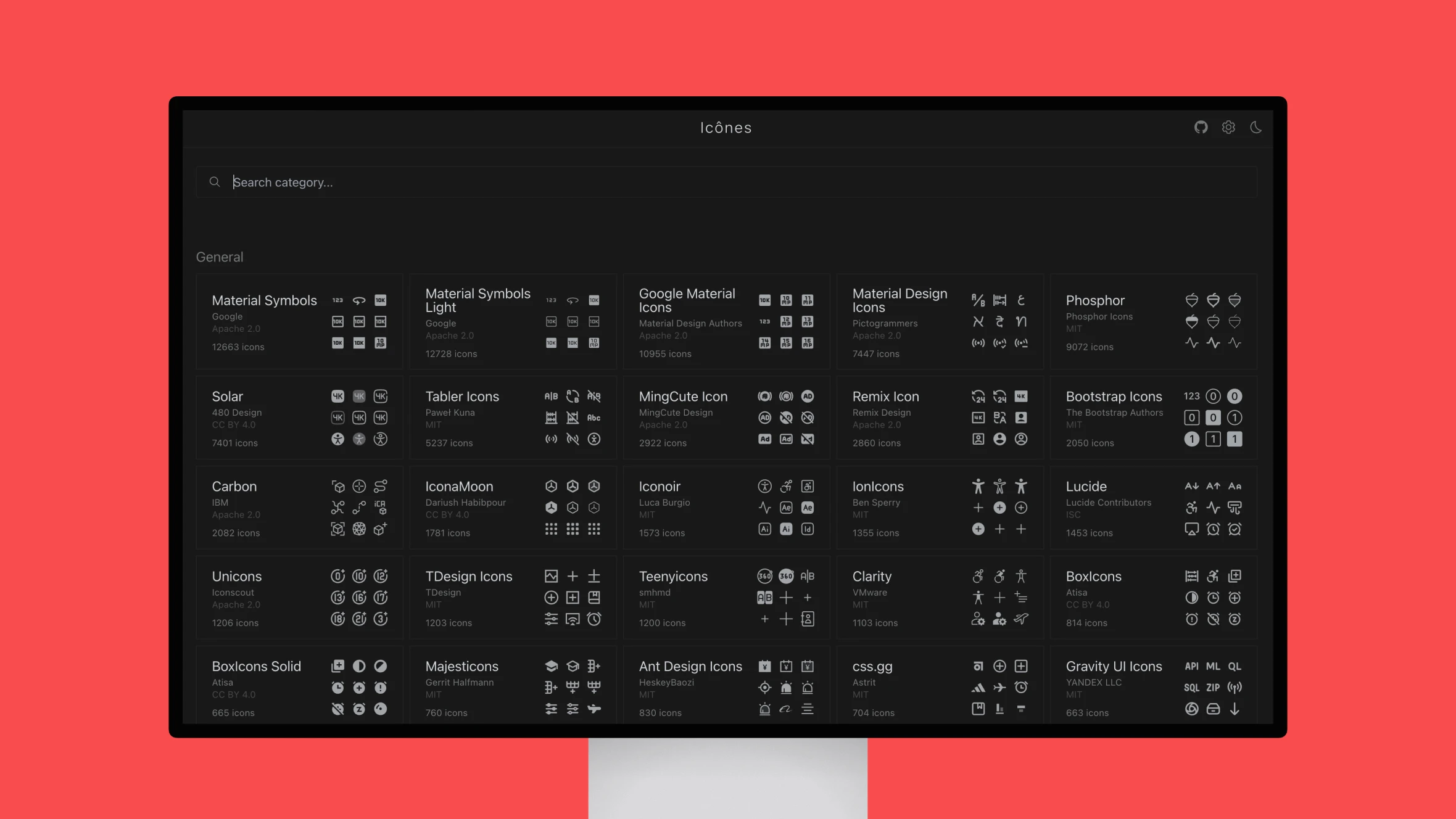The height and width of the screenshot is (819, 1456).
Task: Click the MingCute Icon collection entry
Action: click(727, 417)
